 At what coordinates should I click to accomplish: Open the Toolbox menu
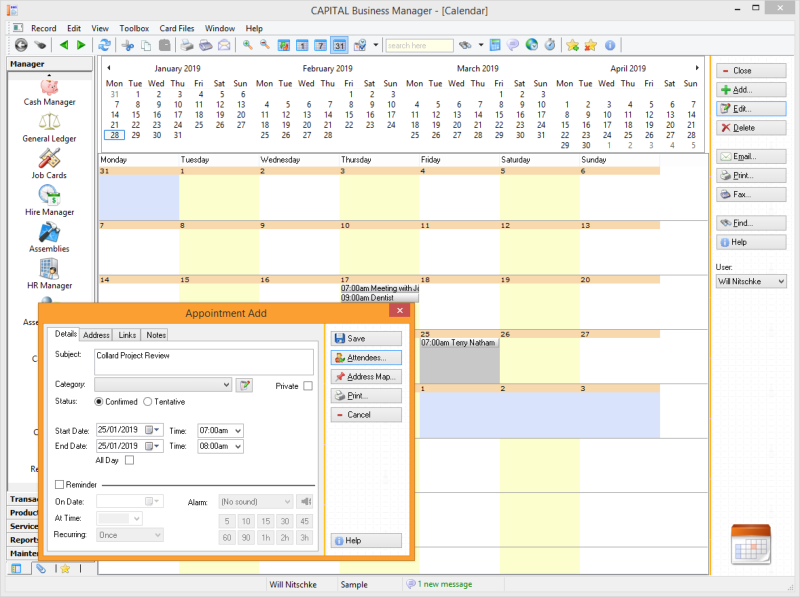pos(134,28)
